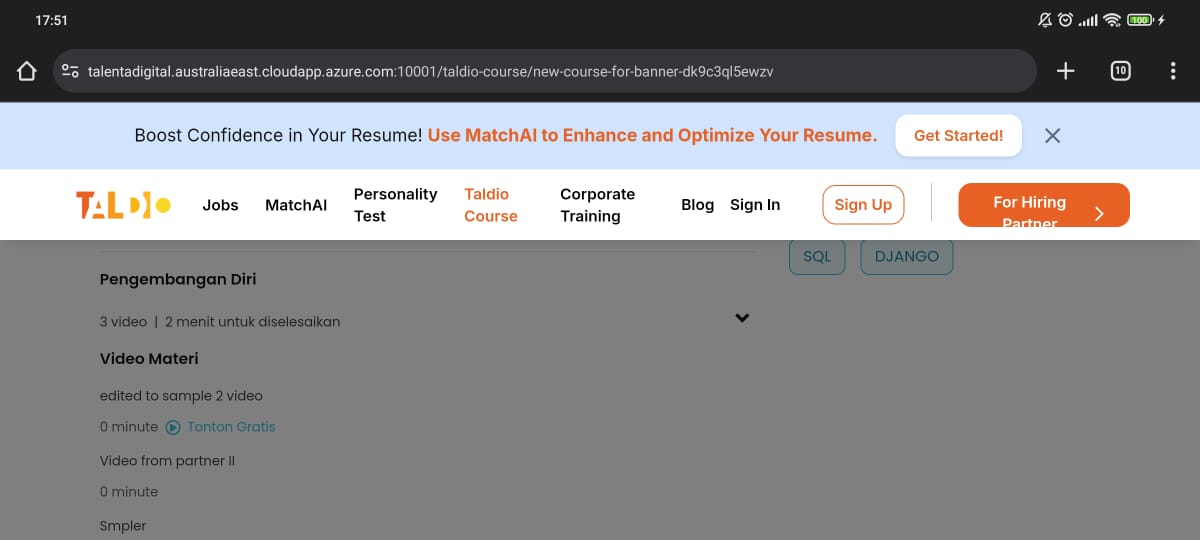Select the Taldio Course nav item

491,205
